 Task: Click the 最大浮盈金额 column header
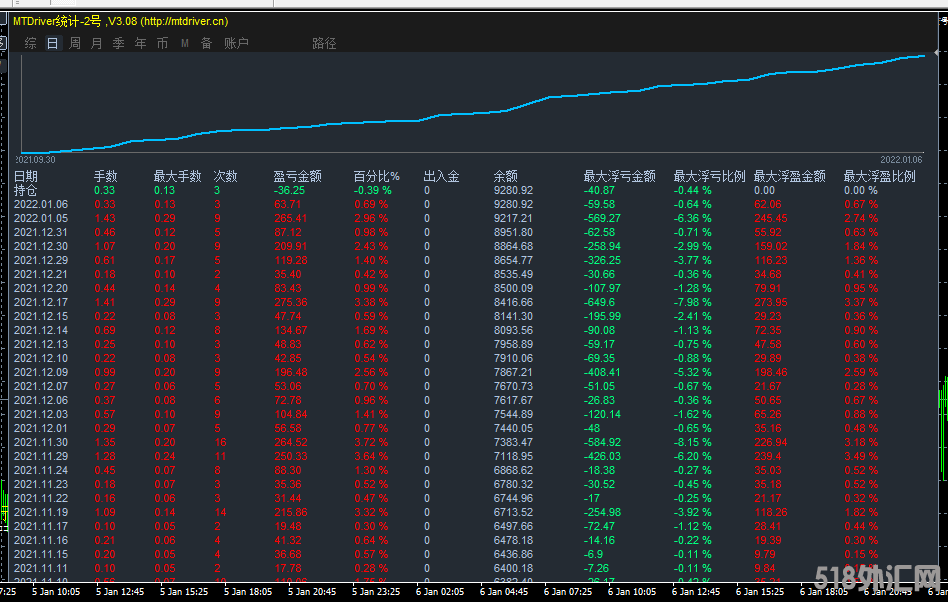(789, 176)
